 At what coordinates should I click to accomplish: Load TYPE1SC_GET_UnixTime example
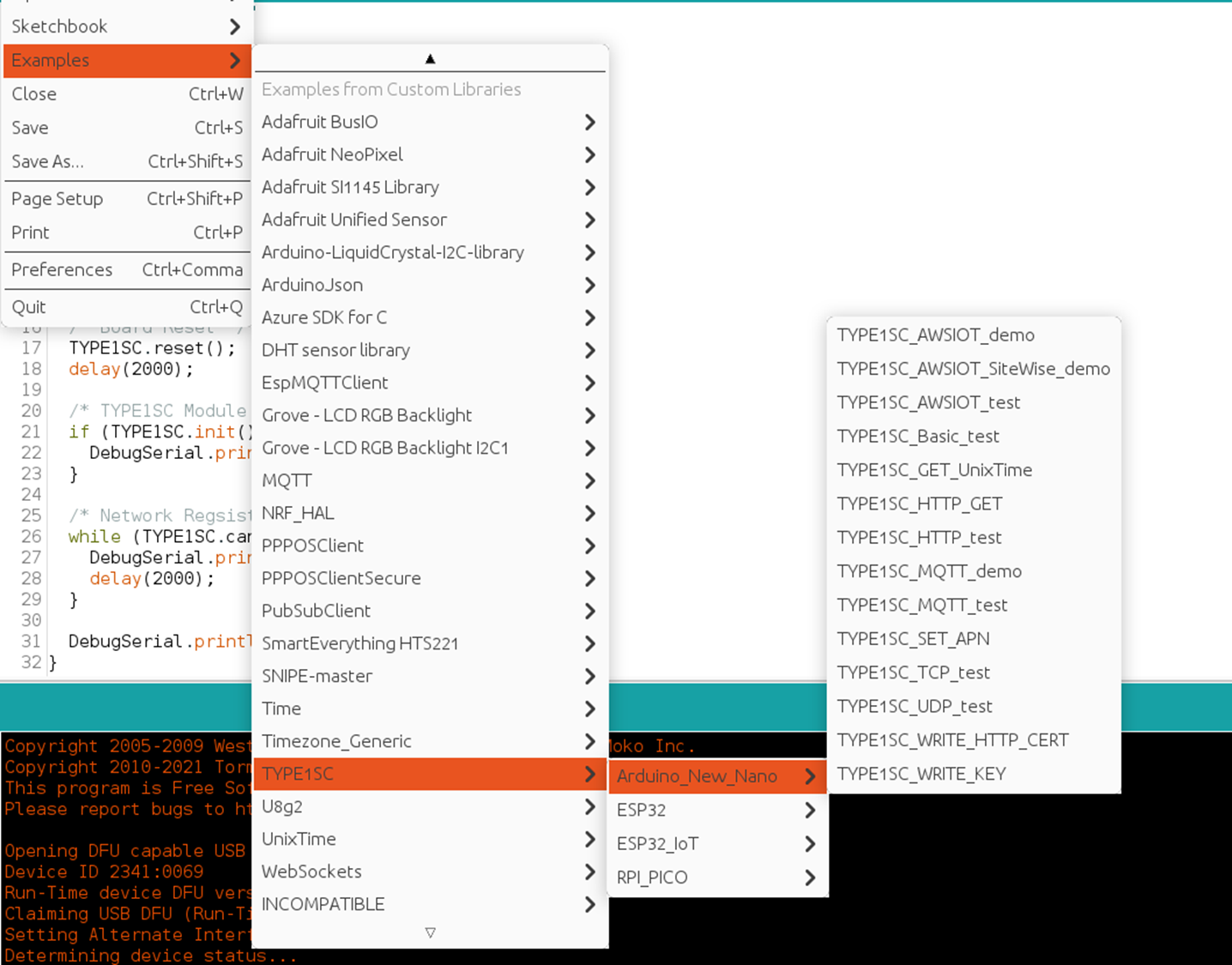(974, 470)
